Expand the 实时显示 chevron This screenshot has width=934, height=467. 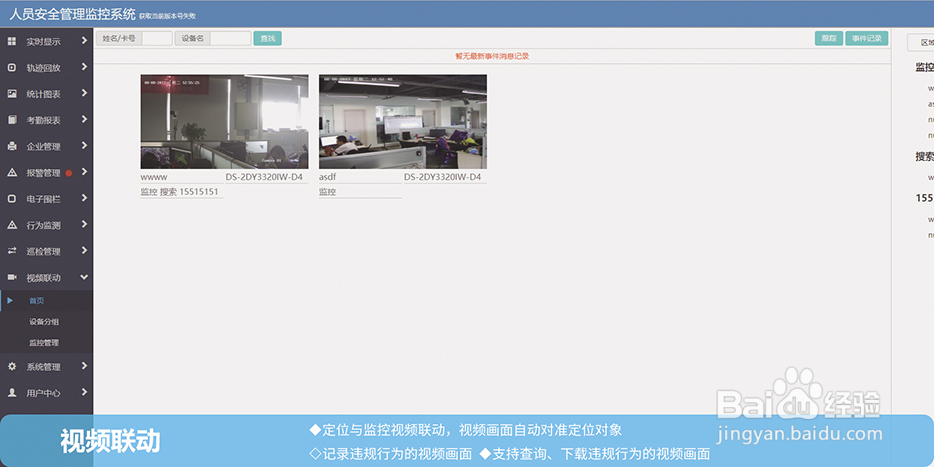pyautogui.click(x=84, y=41)
